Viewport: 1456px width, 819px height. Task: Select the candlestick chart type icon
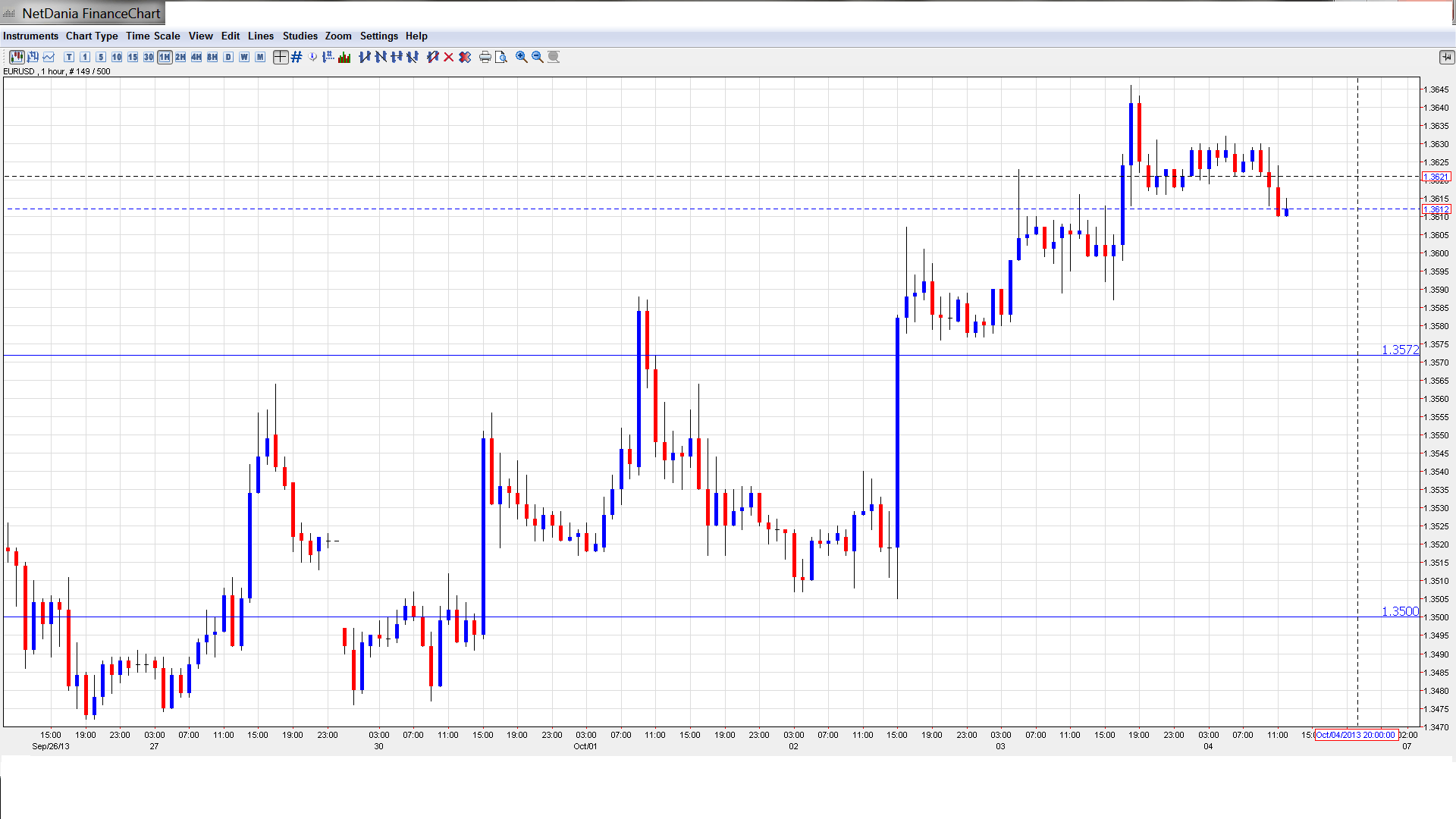coord(17,57)
